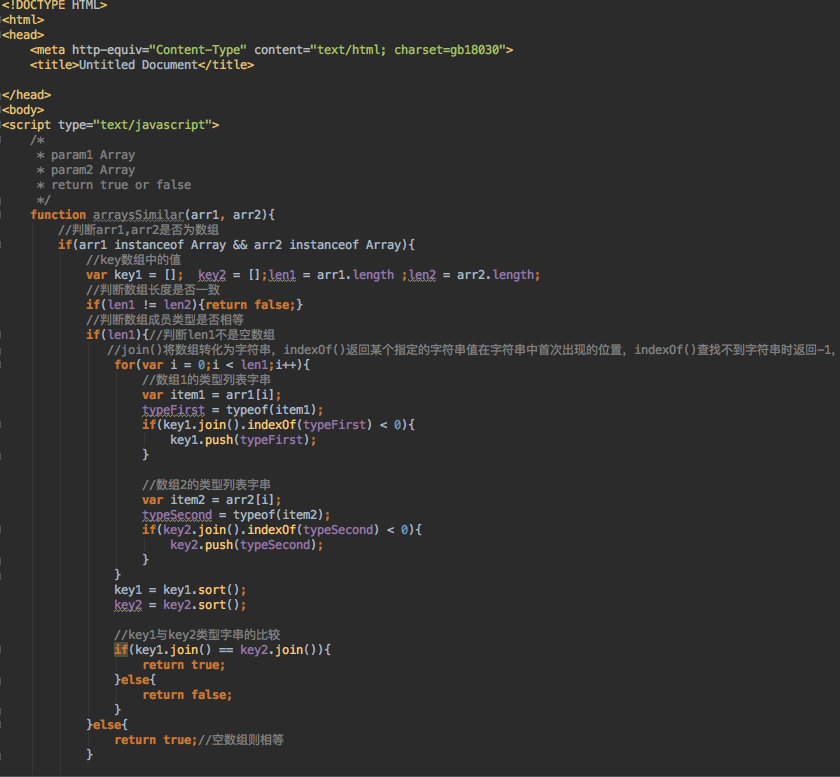Click the comment 判断arr1,arr2是否为数组

[138, 230]
